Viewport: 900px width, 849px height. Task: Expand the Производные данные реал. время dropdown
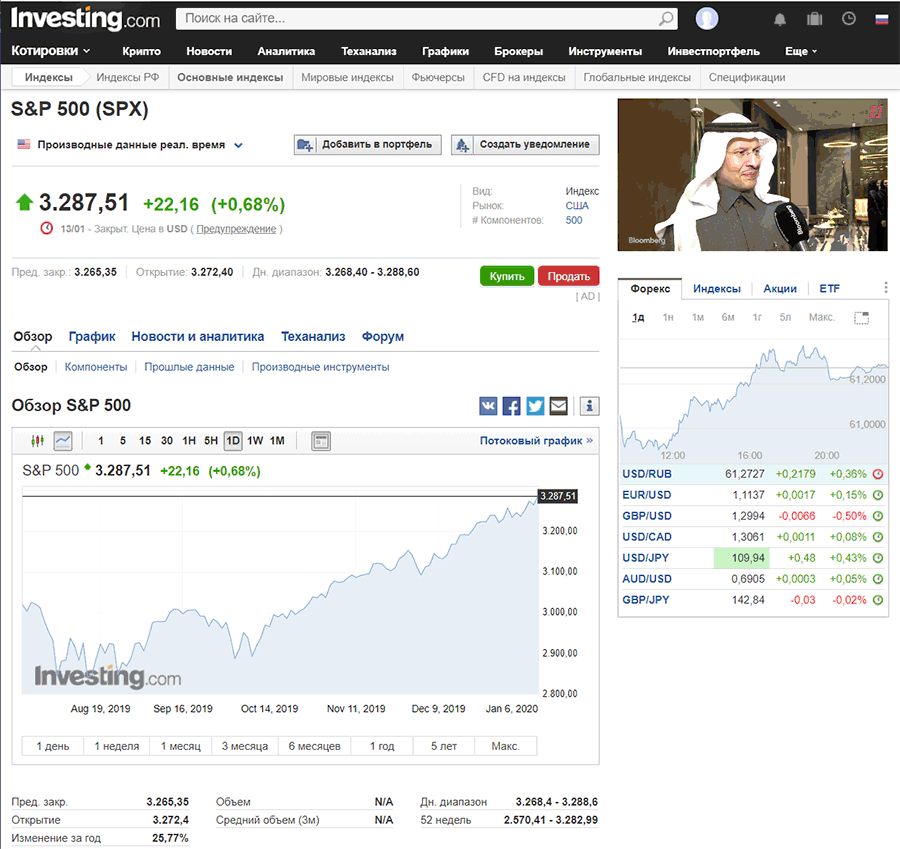(140, 145)
